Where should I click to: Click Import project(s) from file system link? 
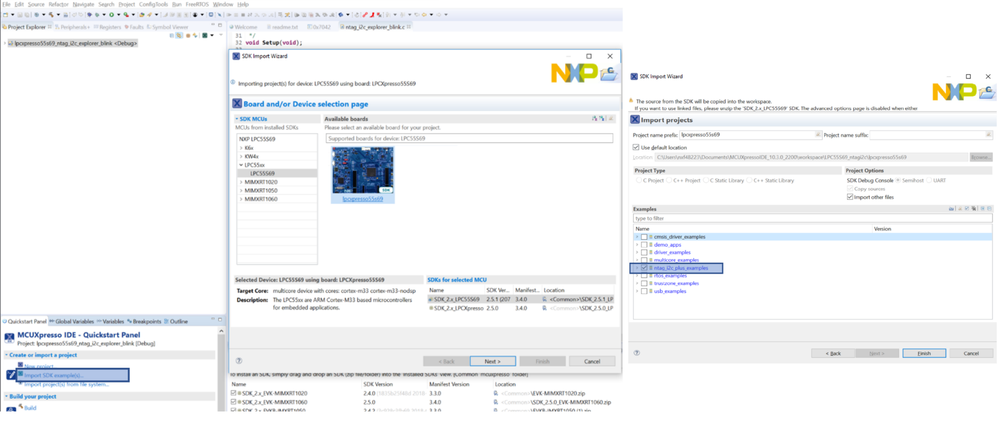pos(66,384)
